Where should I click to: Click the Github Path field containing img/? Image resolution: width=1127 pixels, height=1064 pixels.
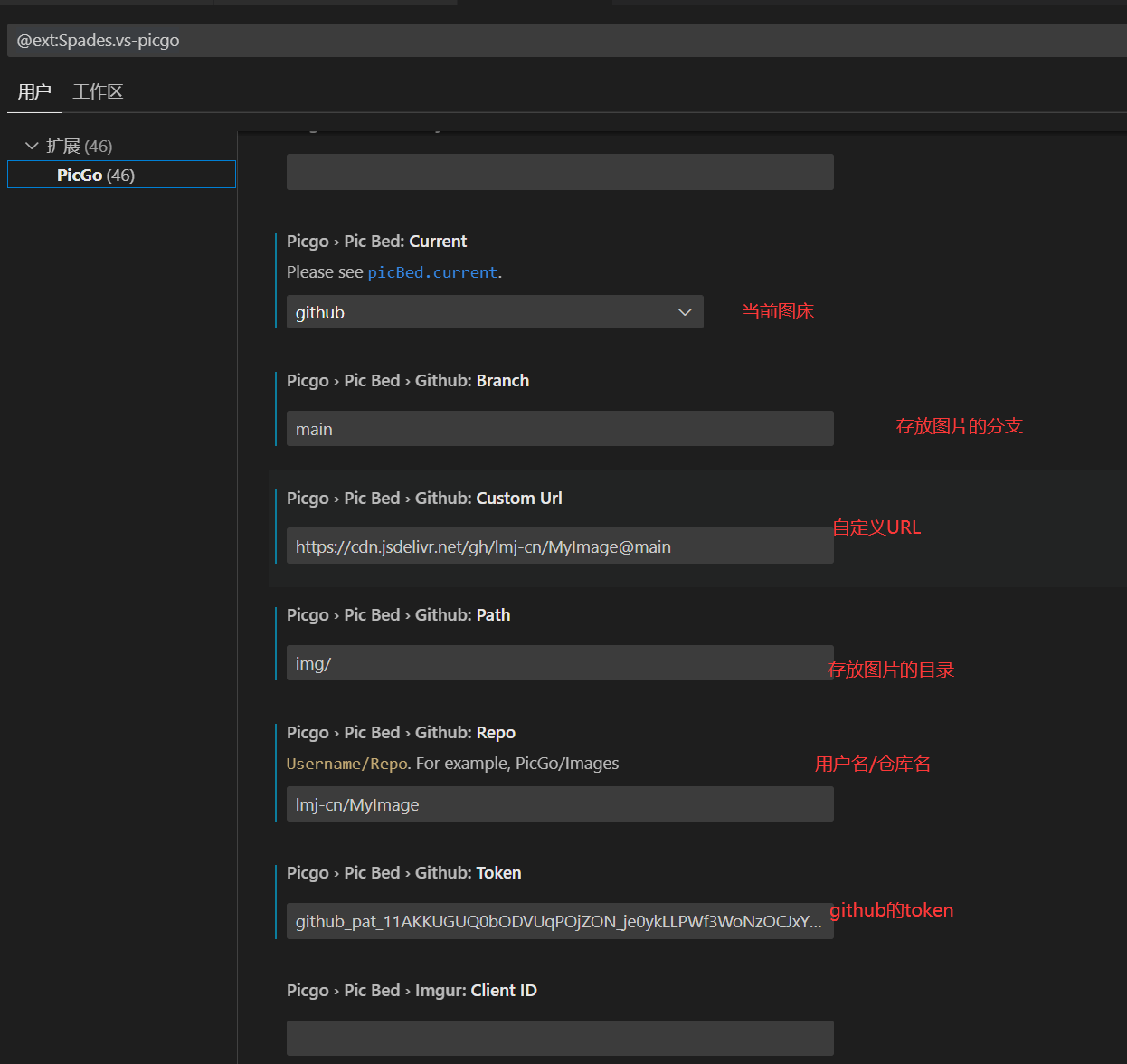560,663
